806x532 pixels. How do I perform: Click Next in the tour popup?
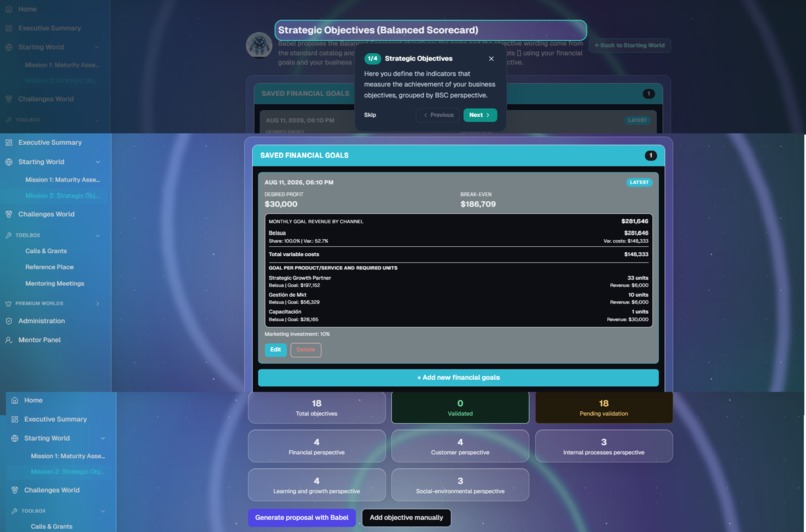coord(480,115)
